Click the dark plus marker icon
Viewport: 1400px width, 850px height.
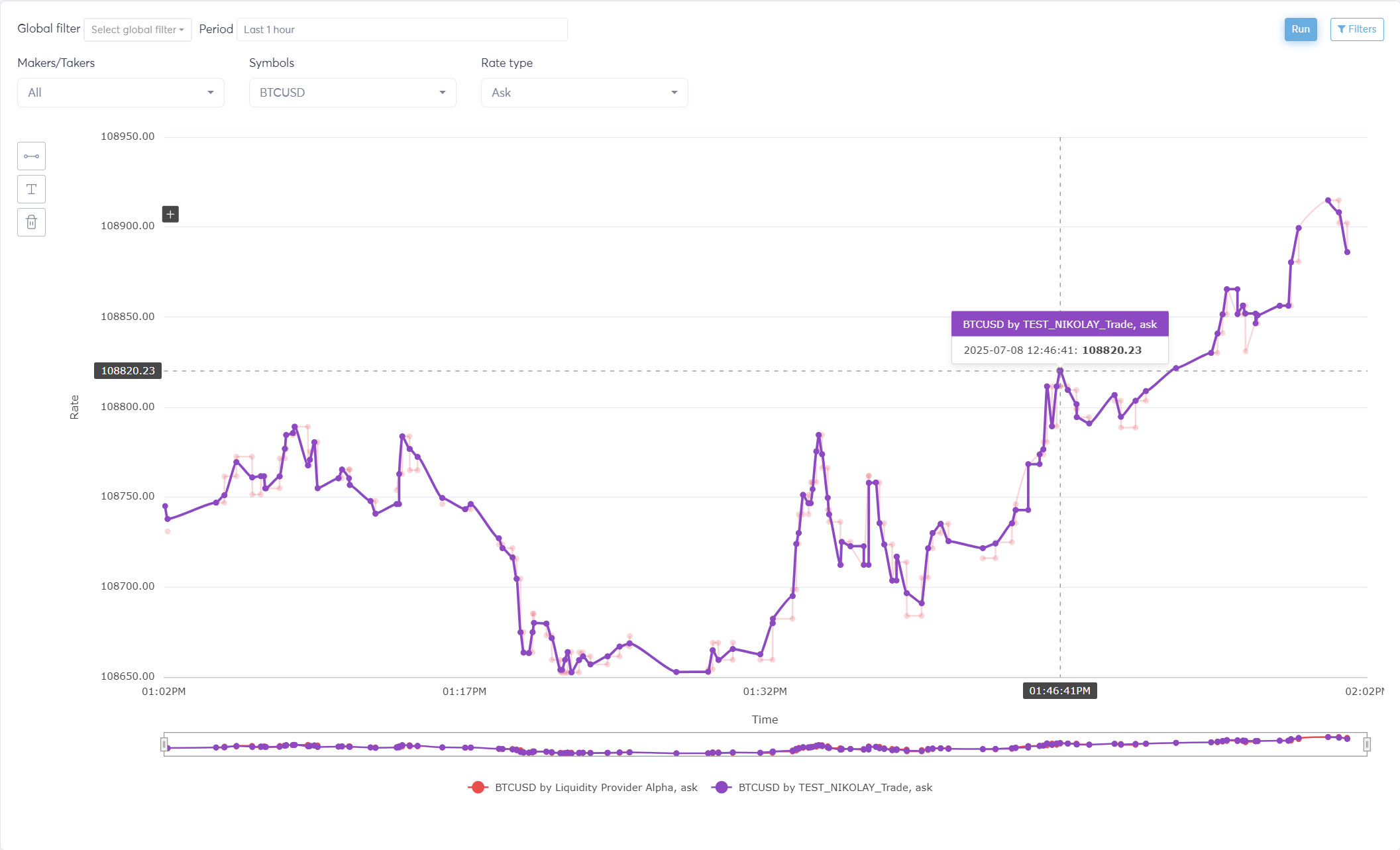(x=170, y=214)
